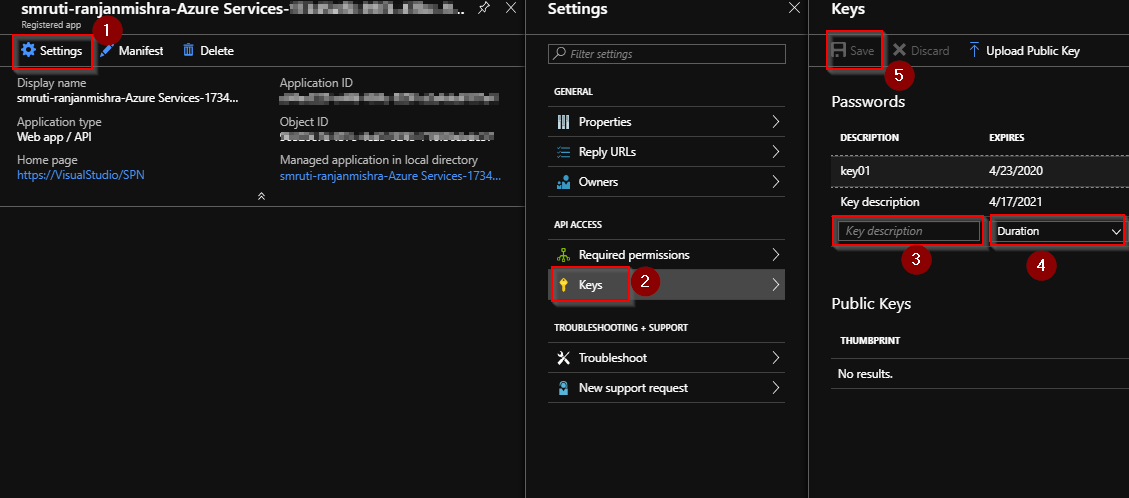Expand the Owners row chevron
The height and width of the screenshot is (498, 1129).
(775, 182)
